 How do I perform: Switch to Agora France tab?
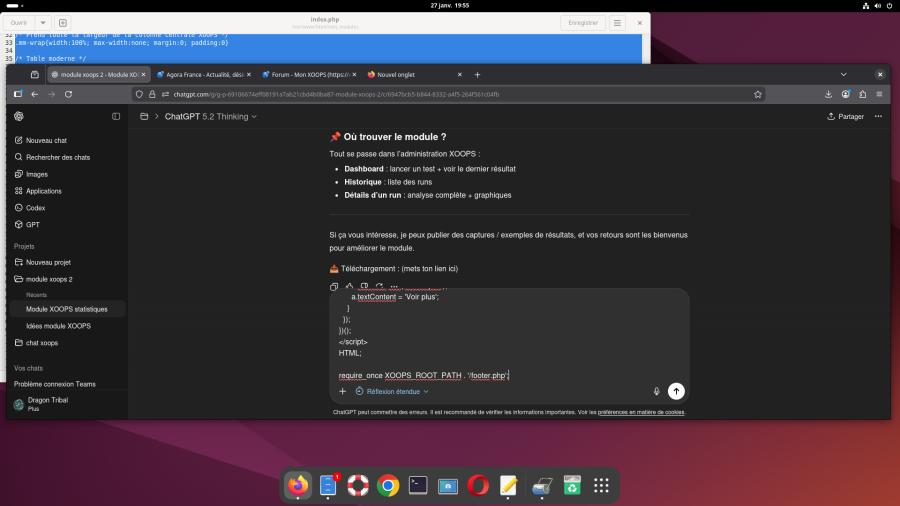point(203,75)
